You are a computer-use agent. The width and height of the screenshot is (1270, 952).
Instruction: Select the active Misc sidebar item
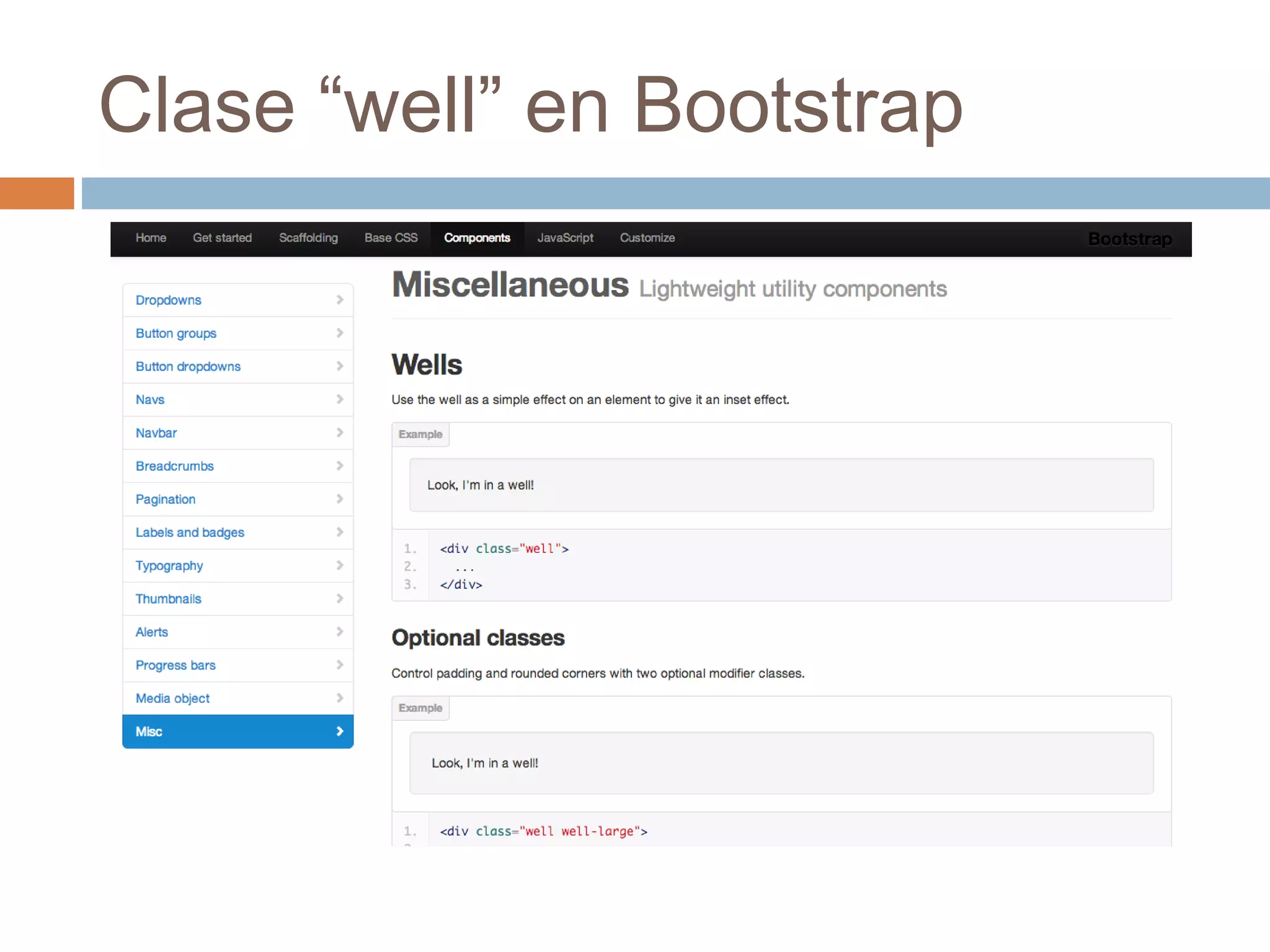click(x=238, y=731)
